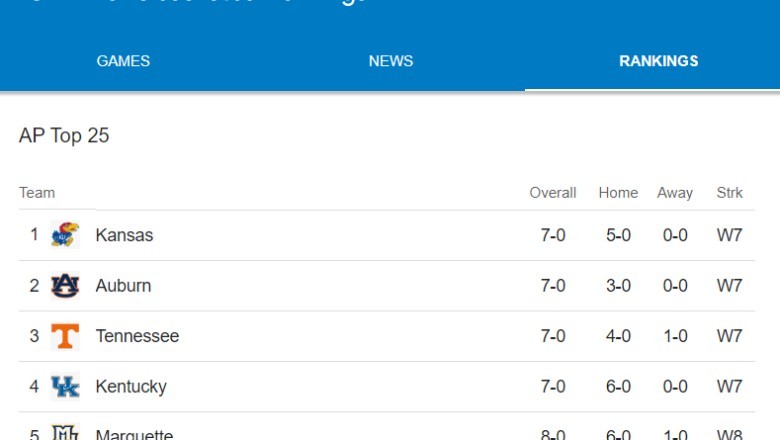Viewport: 780px width, 440px height.
Task: Click the Auburn Tigers logo
Action: point(65,285)
